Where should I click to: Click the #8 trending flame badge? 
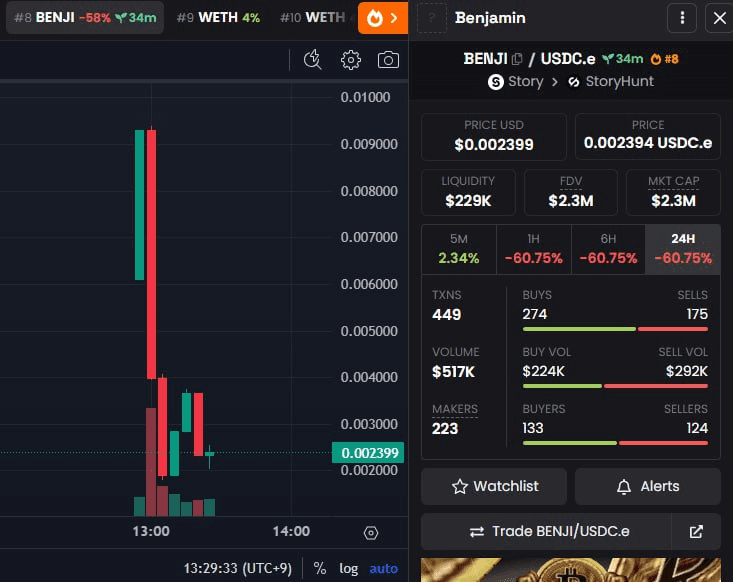[665, 59]
